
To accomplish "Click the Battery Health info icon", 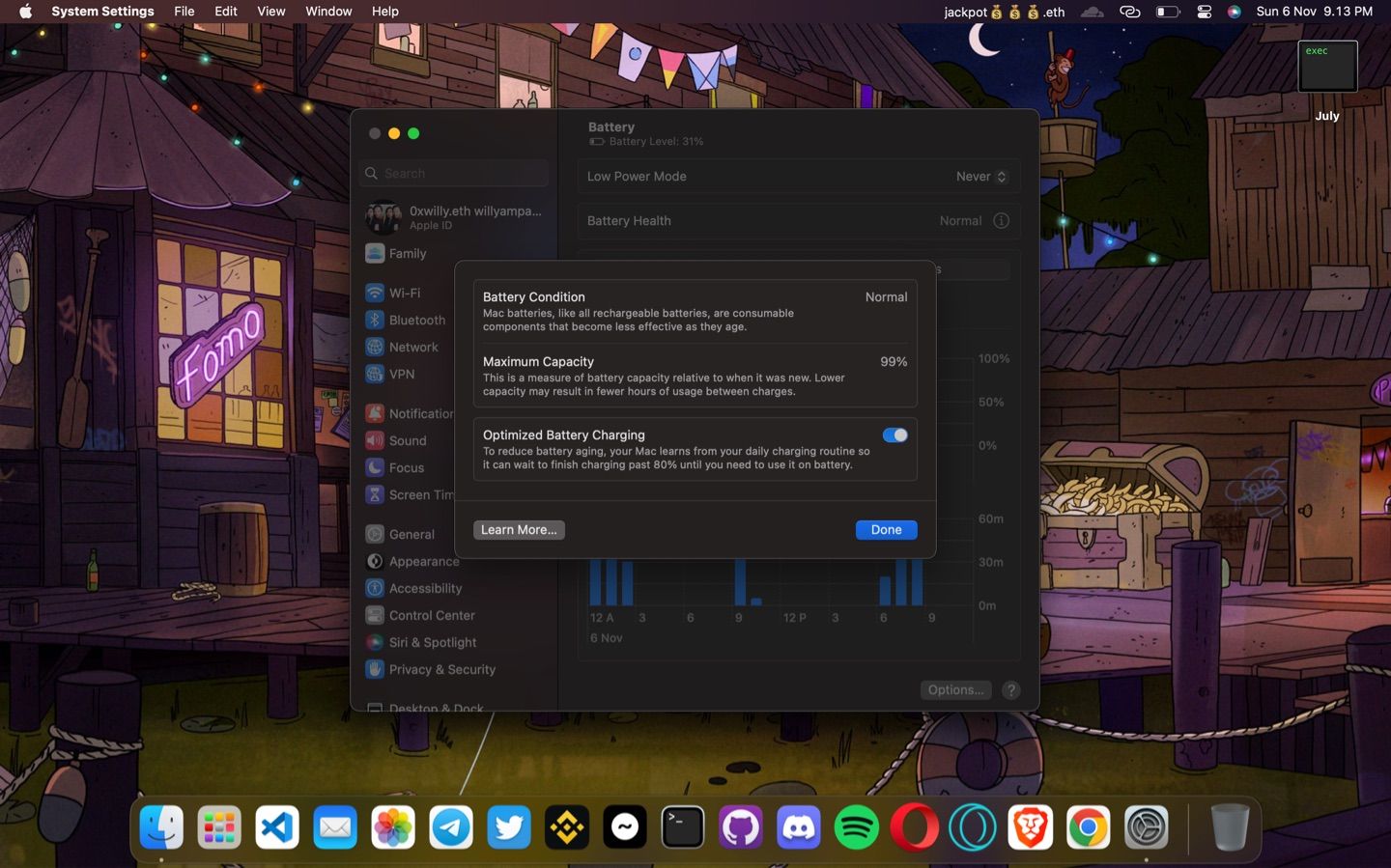I will [x=1001, y=220].
